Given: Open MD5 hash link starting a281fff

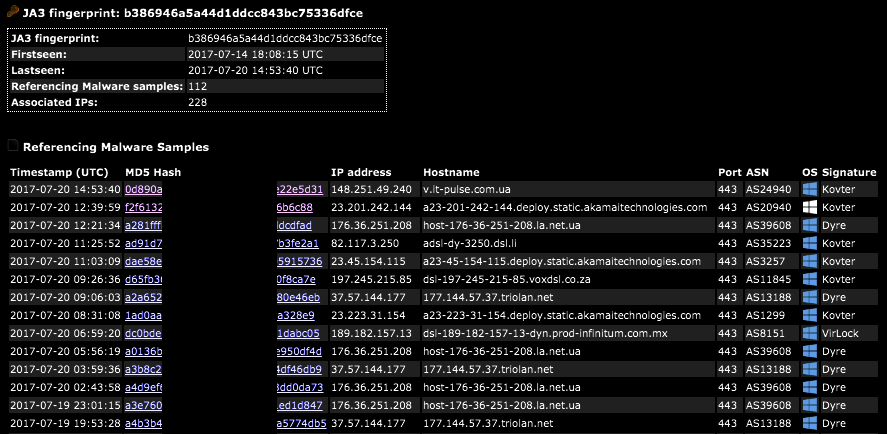Looking at the screenshot, I should pos(144,225).
